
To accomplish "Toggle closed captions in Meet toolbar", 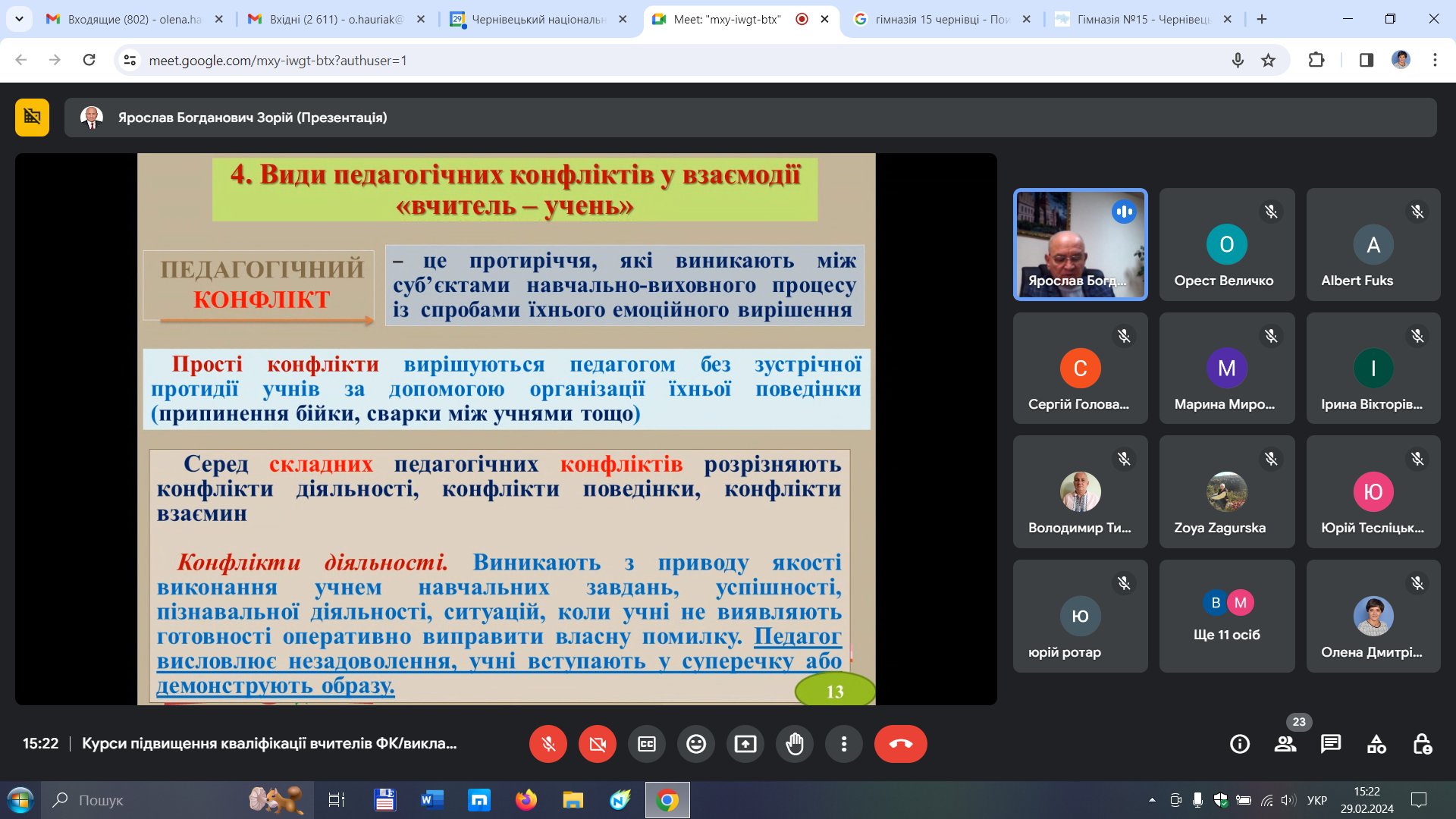I will 647,744.
